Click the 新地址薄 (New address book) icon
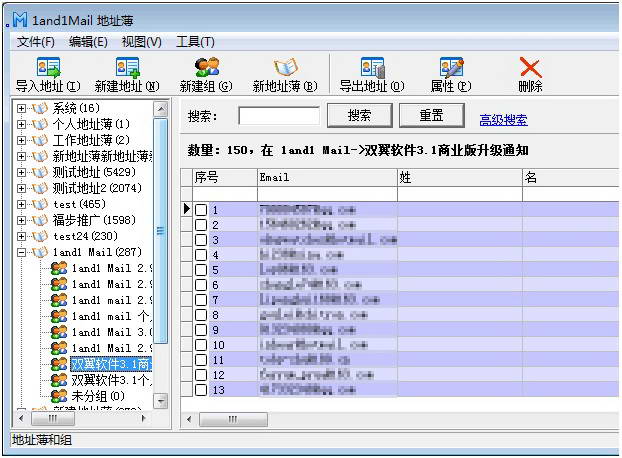622x458 pixels. [285, 67]
